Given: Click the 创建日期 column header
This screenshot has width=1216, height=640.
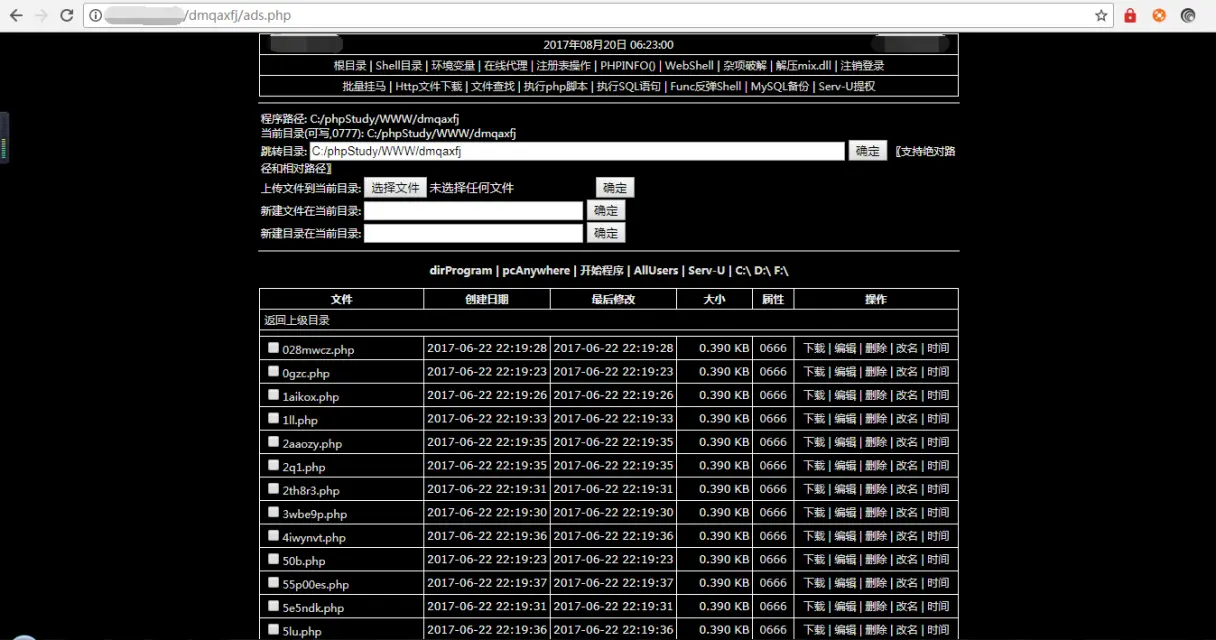Looking at the screenshot, I should coord(486,299).
